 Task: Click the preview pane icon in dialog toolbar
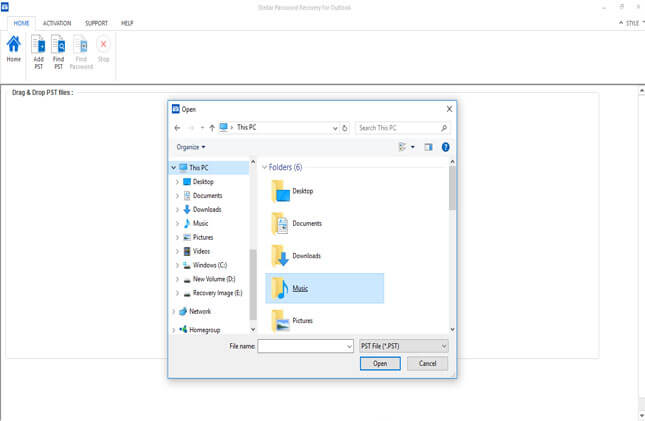428,146
